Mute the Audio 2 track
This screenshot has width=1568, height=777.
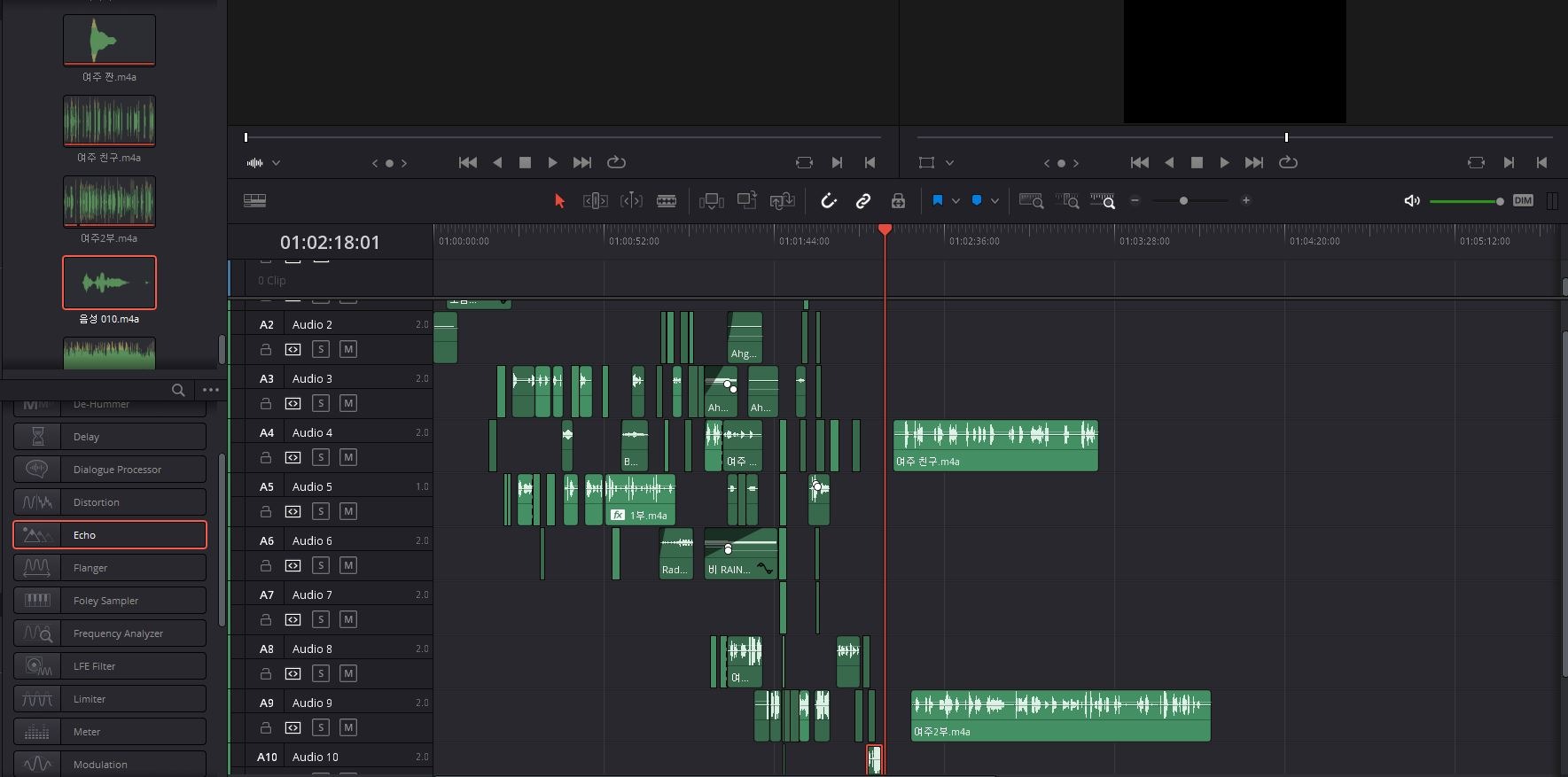[348, 350]
